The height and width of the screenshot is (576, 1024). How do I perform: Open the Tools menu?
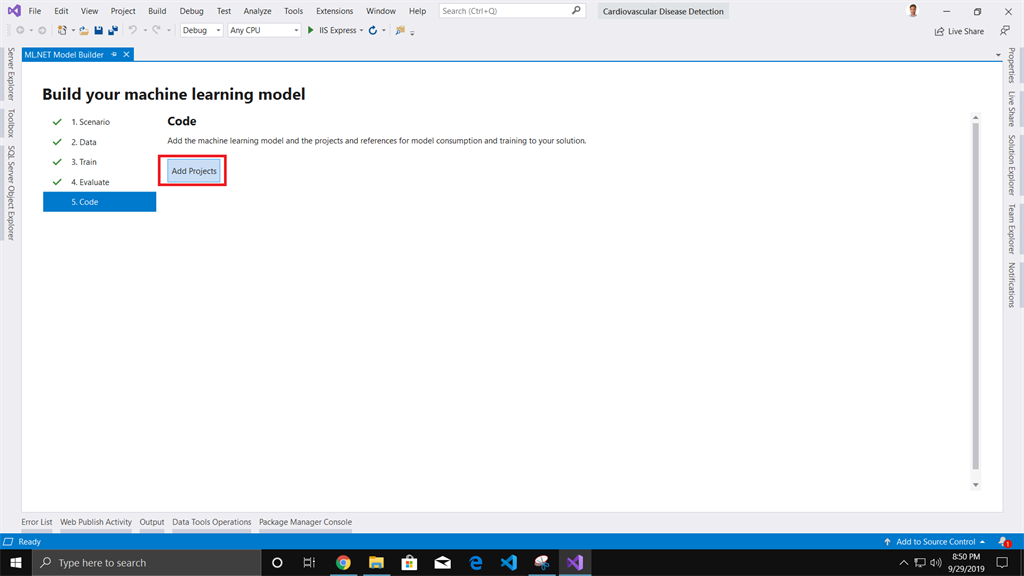pos(293,10)
